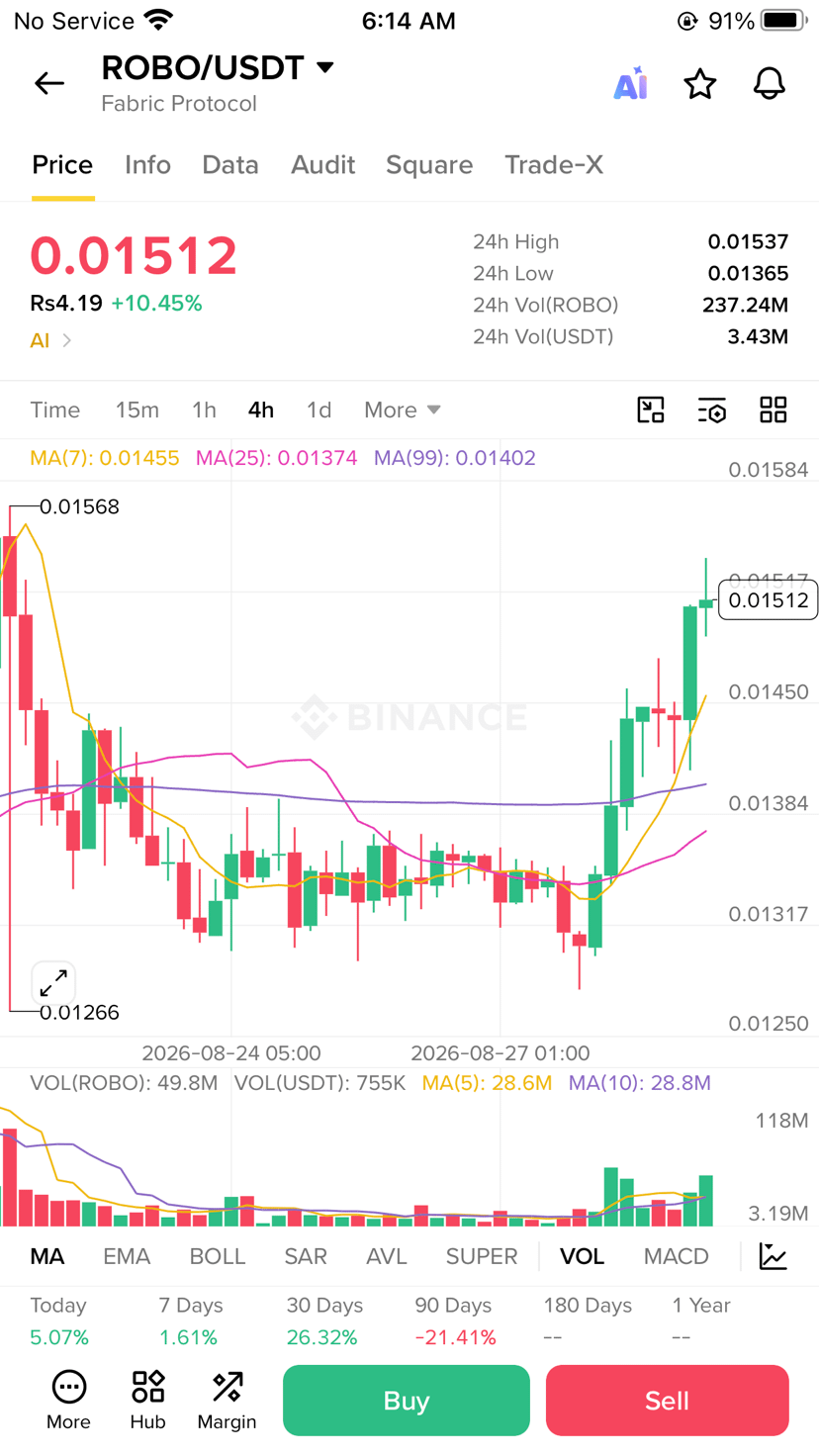Tap the volume MA(10): 28.8M label
819x1456 pixels.
(639, 1083)
